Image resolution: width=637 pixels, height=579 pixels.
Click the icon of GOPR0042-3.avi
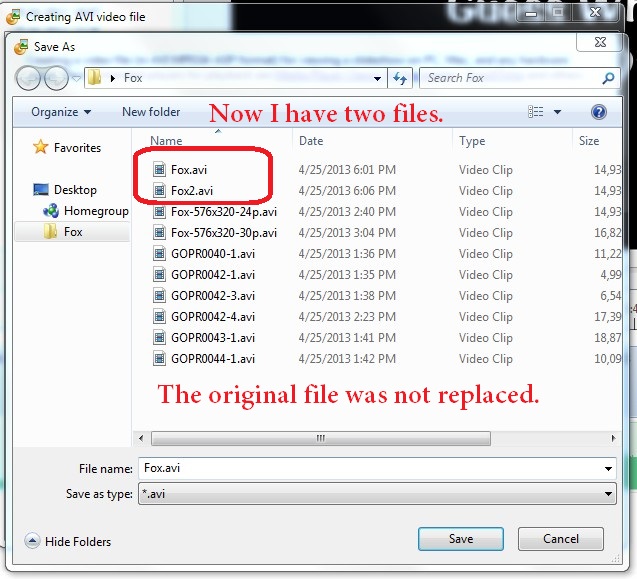click(x=159, y=296)
